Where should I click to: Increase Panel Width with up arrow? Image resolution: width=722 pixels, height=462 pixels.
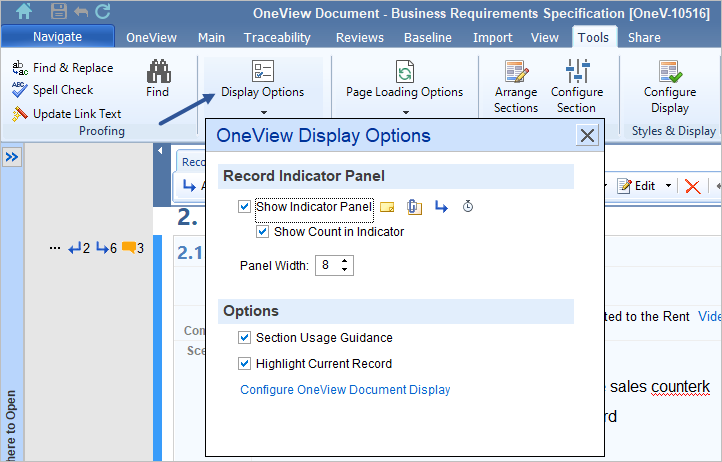344,261
